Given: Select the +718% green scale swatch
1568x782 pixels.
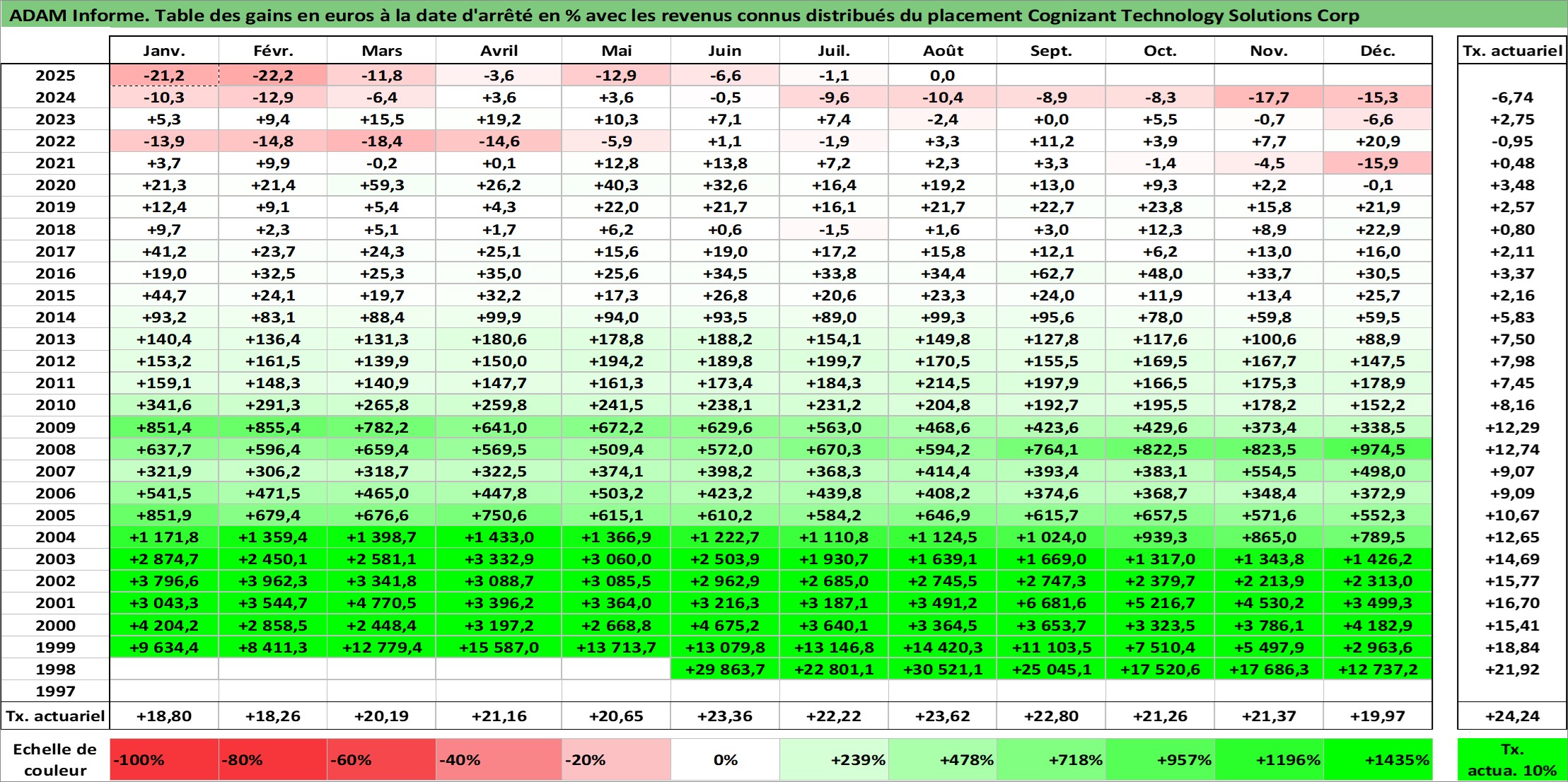Looking at the screenshot, I should click(x=1051, y=760).
